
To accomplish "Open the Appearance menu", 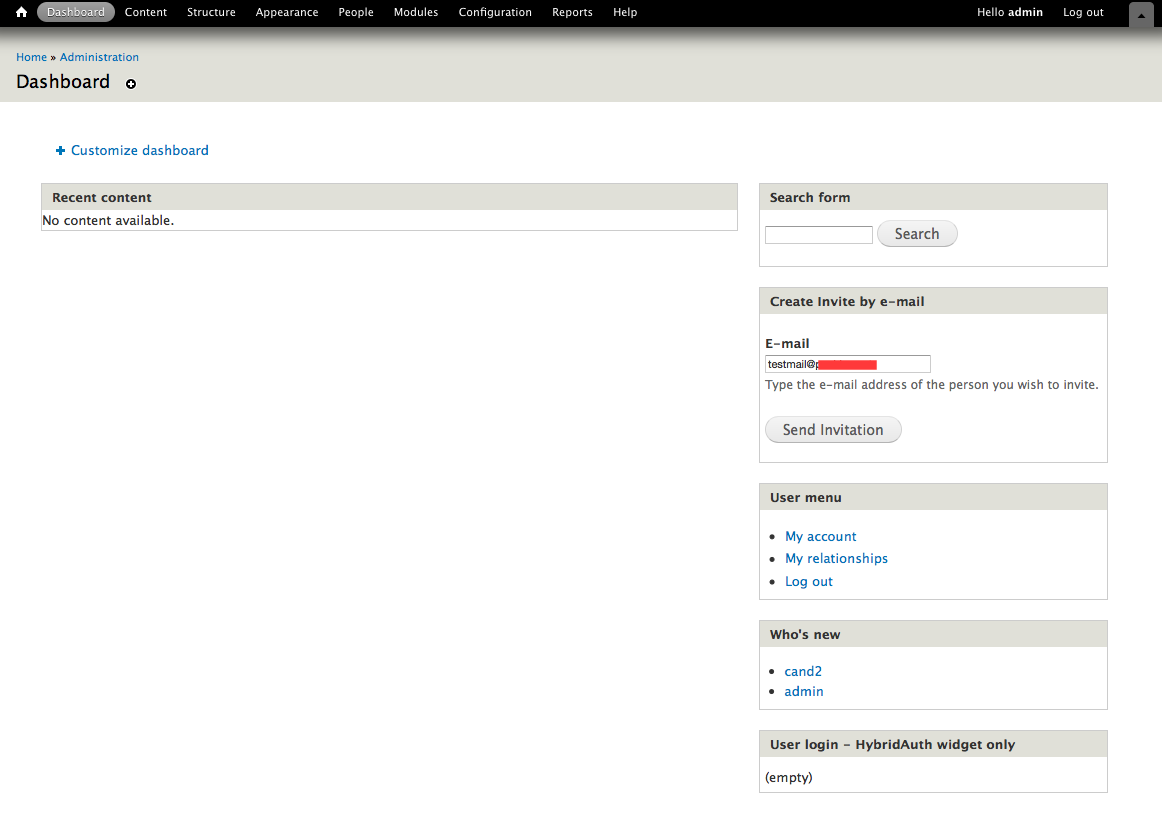I will tap(287, 12).
